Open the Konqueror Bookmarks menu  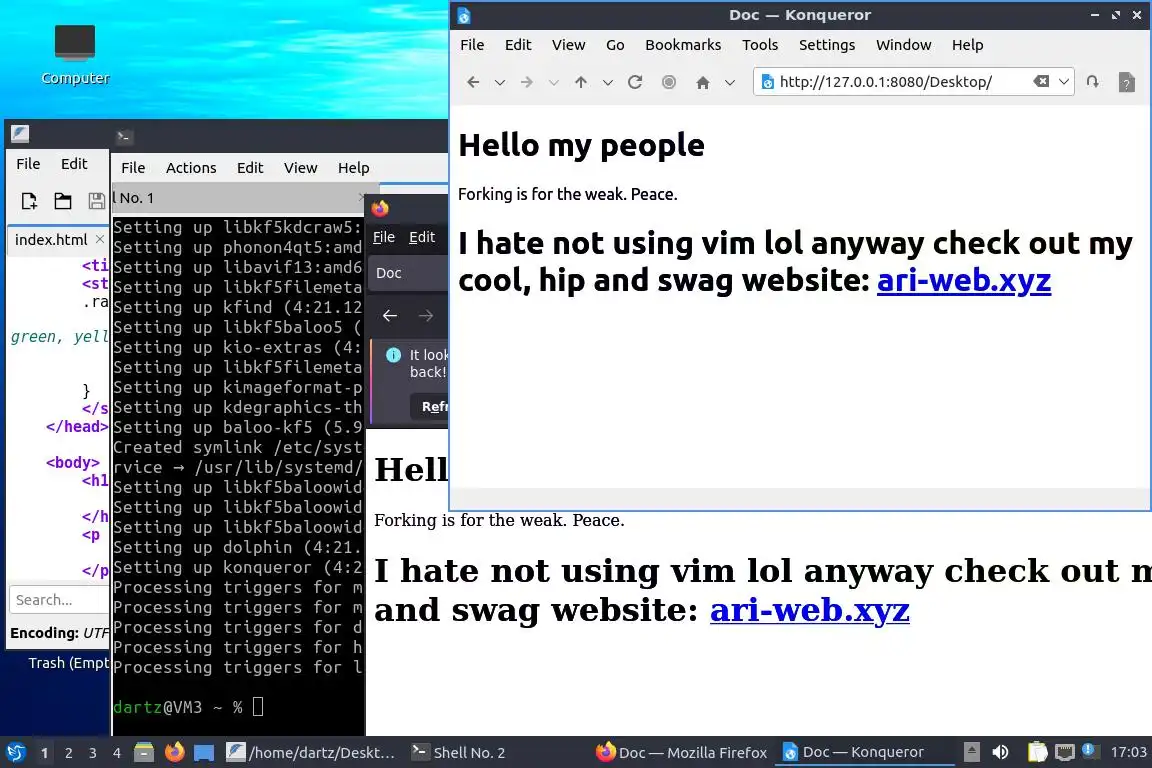[x=683, y=45]
